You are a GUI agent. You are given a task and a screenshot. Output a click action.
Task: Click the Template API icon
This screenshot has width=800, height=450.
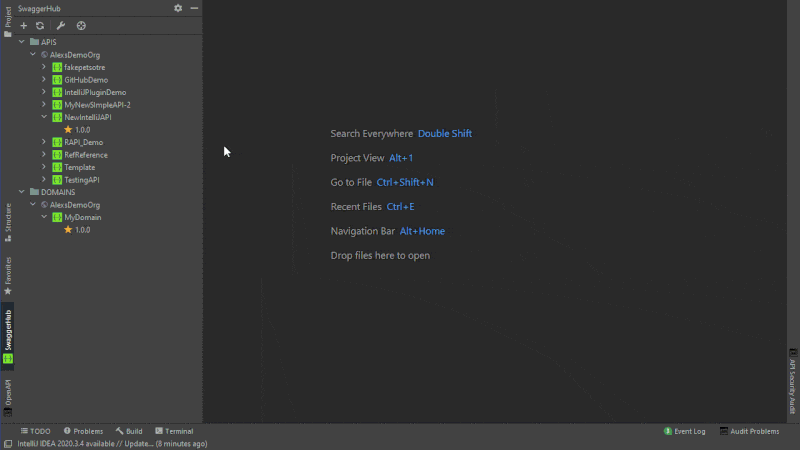[x=57, y=167]
